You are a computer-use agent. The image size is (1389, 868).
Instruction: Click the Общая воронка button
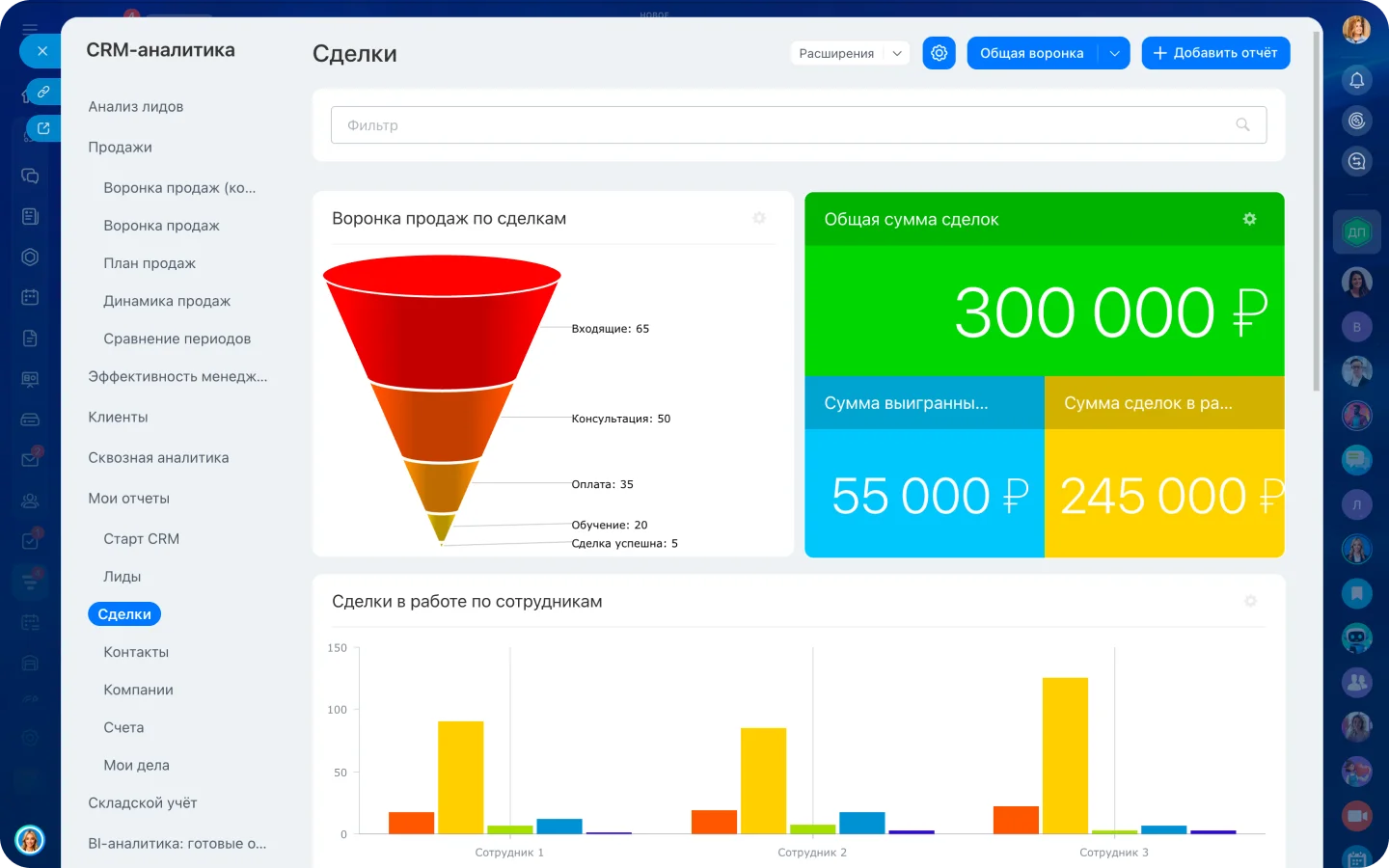(x=1031, y=53)
